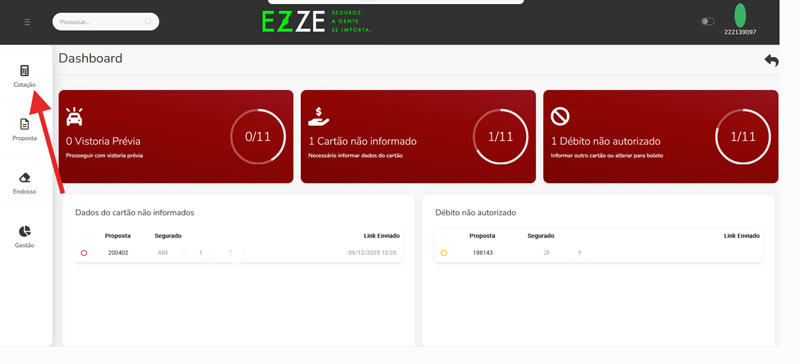Open the 0 Vistoria Prévia card
The width and height of the screenshot is (800, 364).
[176, 136]
